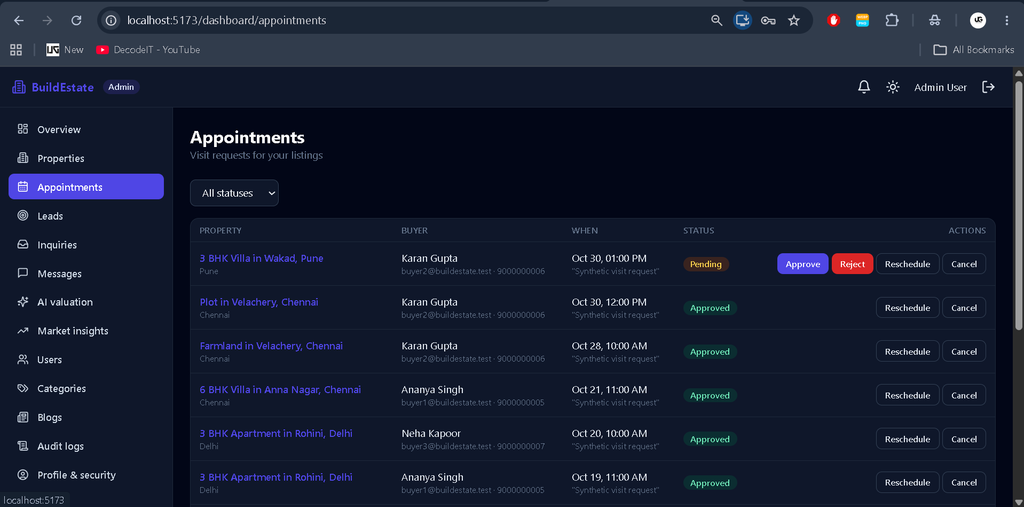Toggle light theme sun icon
This screenshot has width=1024, height=507.
(x=893, y=87)
